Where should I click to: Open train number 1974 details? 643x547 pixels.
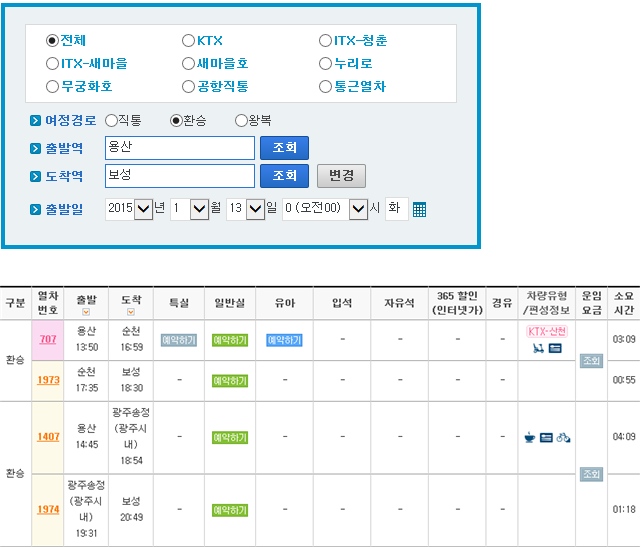click(48, 509)
